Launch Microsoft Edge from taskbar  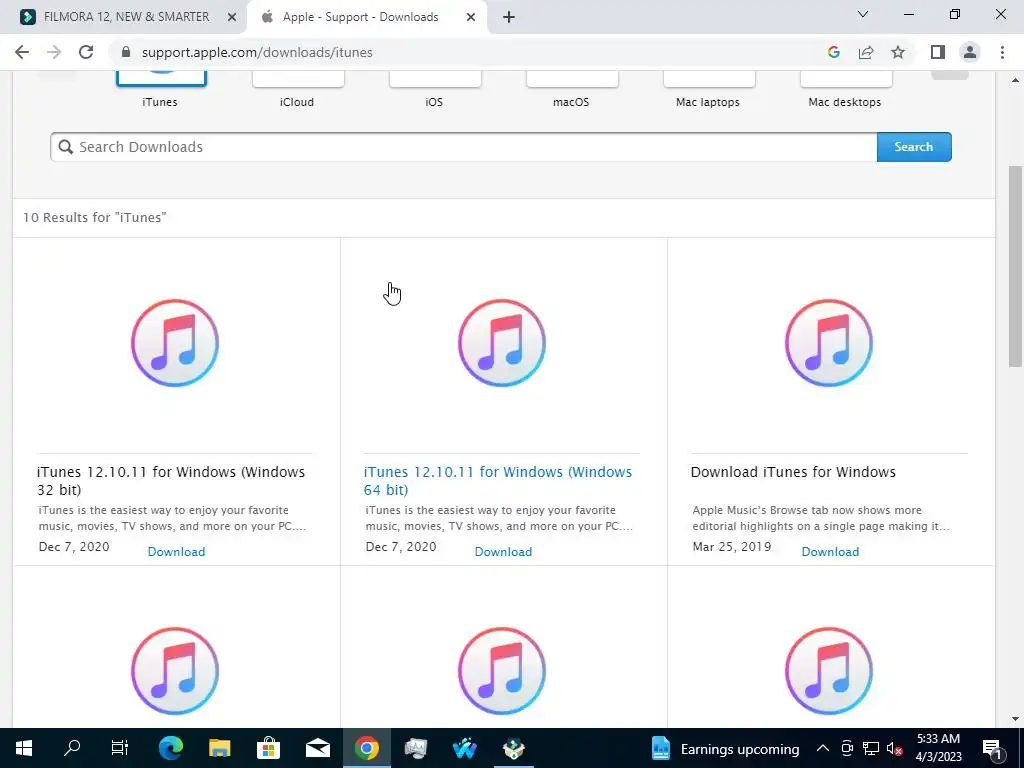170,748
